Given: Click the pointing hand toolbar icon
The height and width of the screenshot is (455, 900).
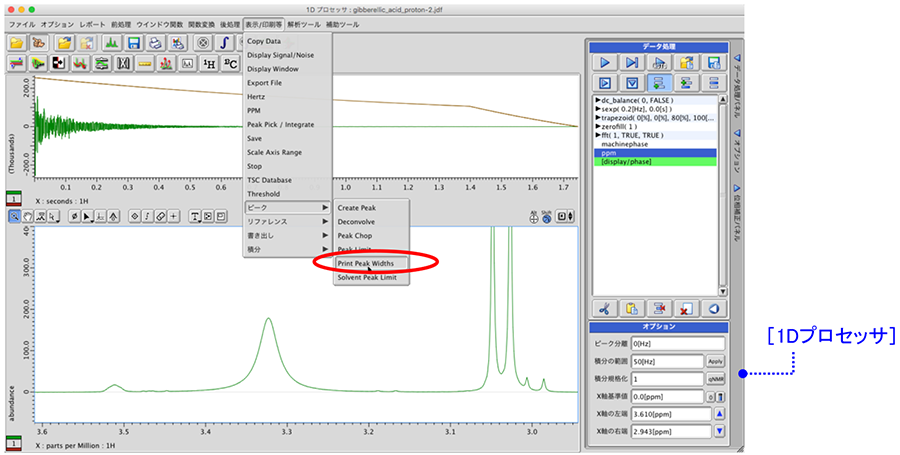Looking at the screenshot, I should click(38, 43).
